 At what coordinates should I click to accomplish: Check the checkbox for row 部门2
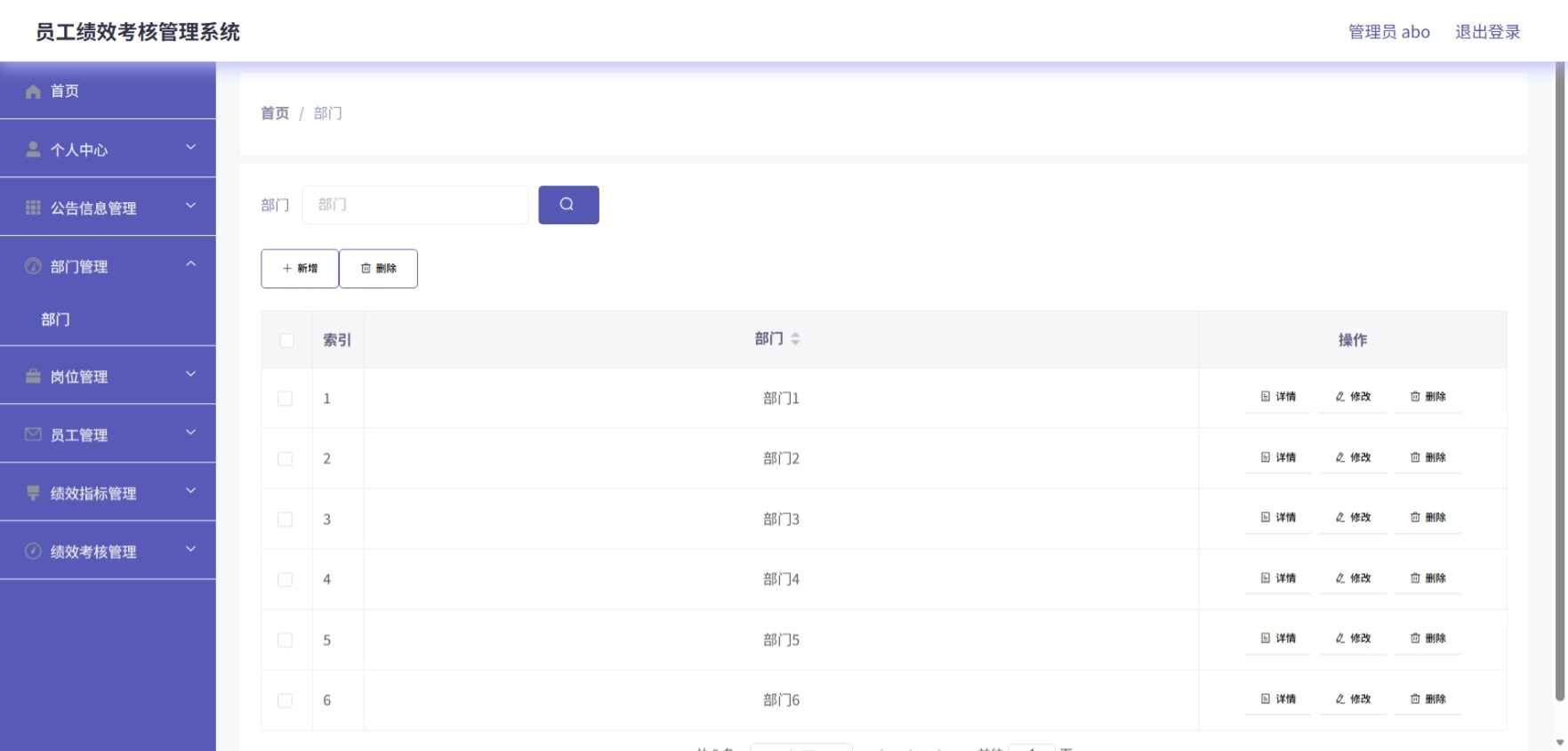(x=285, y=459)
